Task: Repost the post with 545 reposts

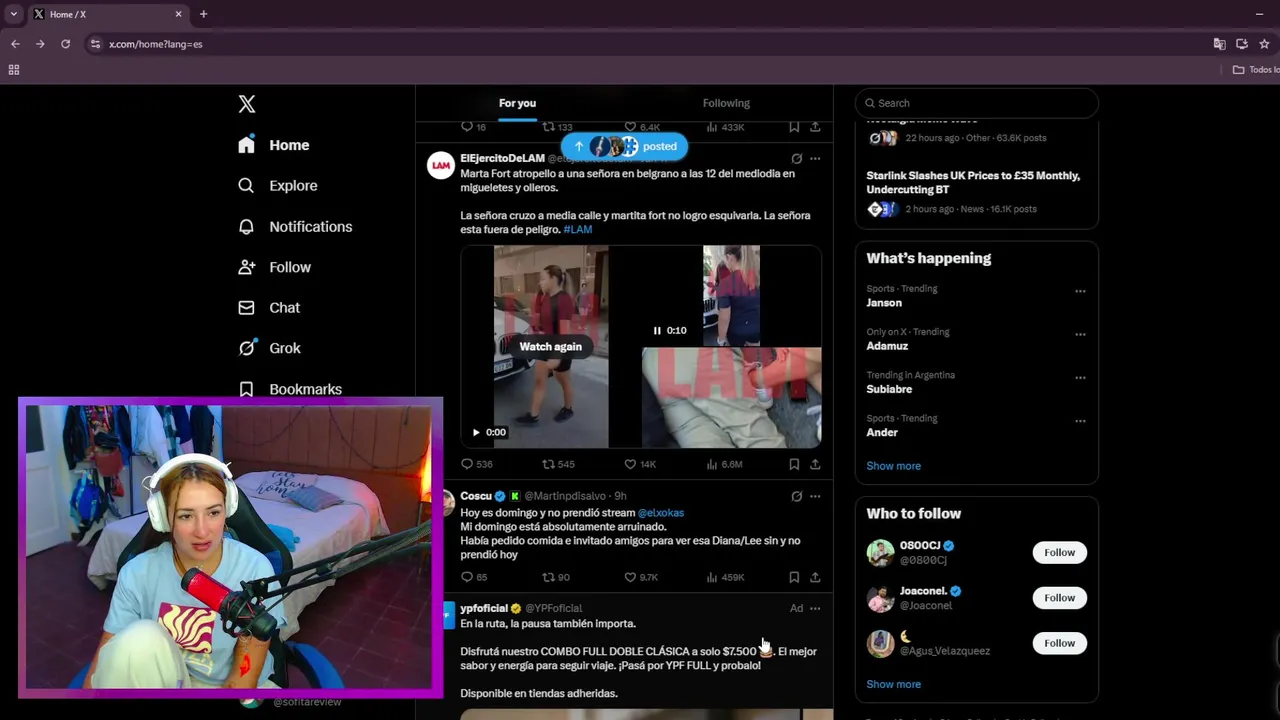Action: 558,464
